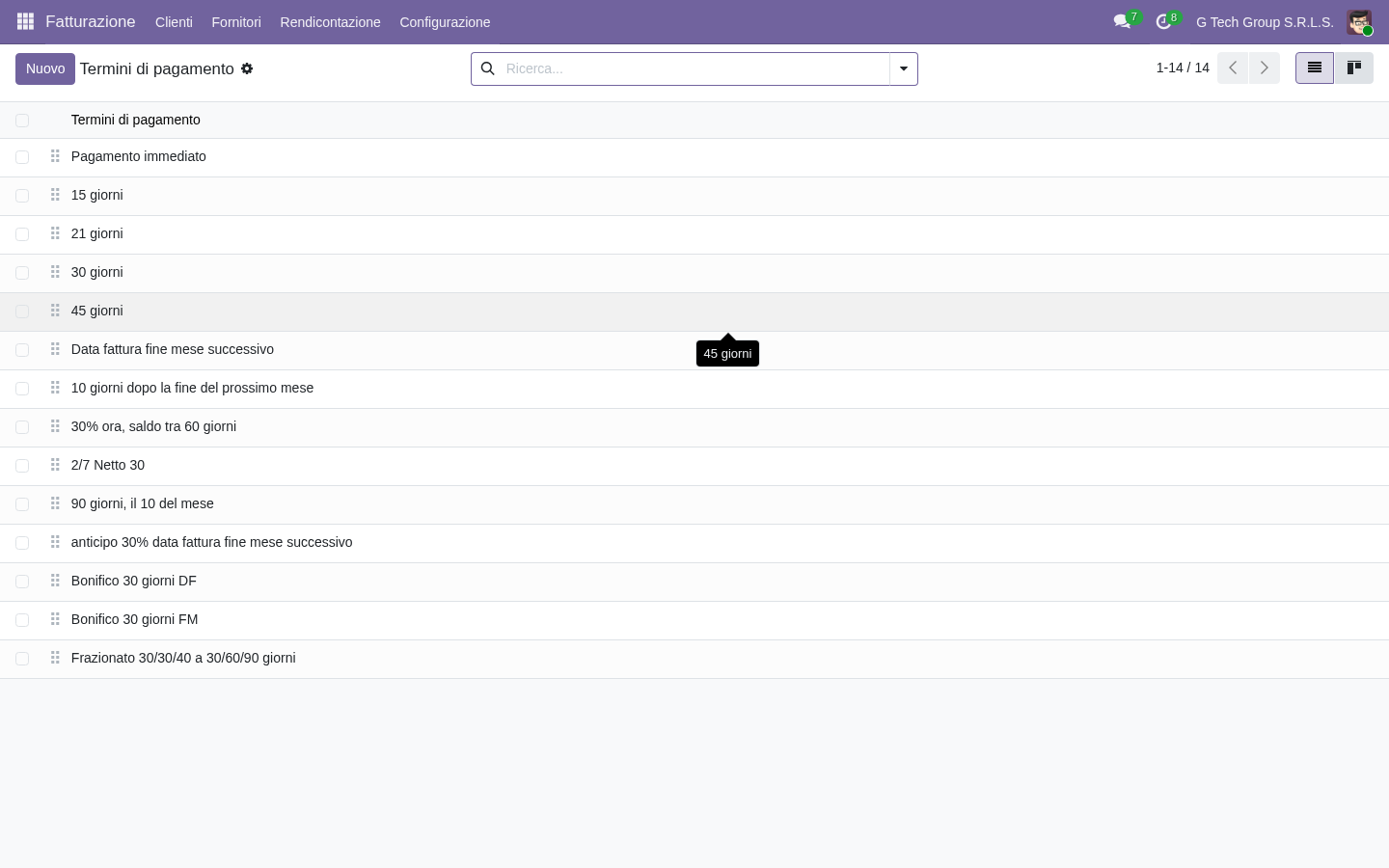Screen dimensions: 1389x868
Task: Click drag handle of 2/7 Netto 30 row
Action: pyautogui.click(x=55, y=465)
